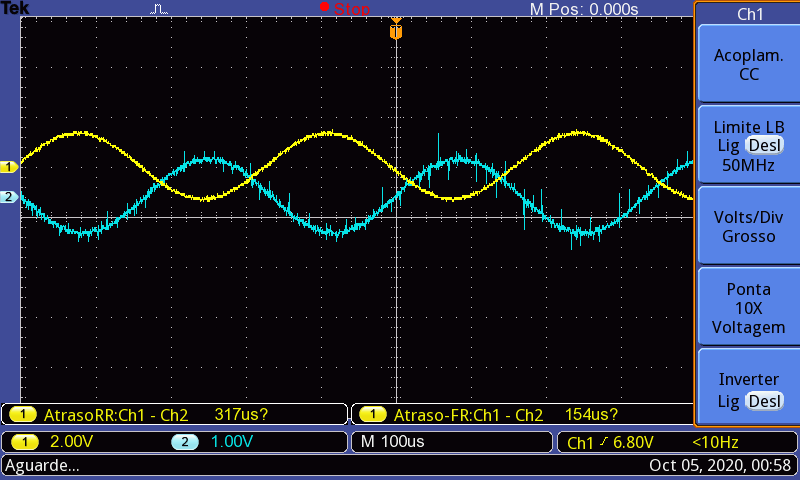The image size is (800, 480).
Task: Click the Oct 05, 2020, 00:58 timestamp
Action: [720, 465]
